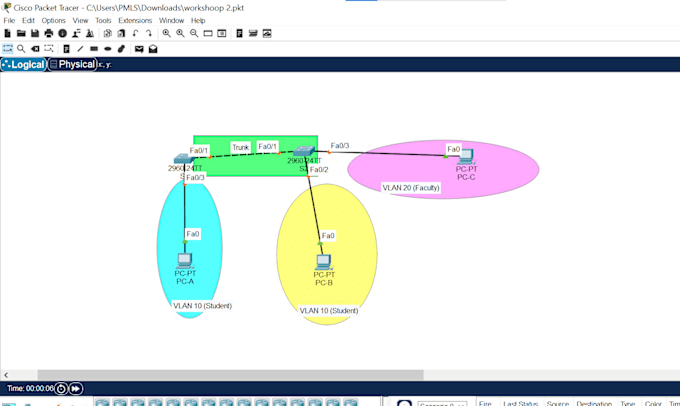Click Fast Forward Time button
The height and width of the screenshot is (406, 680).
tap(76, 389)
